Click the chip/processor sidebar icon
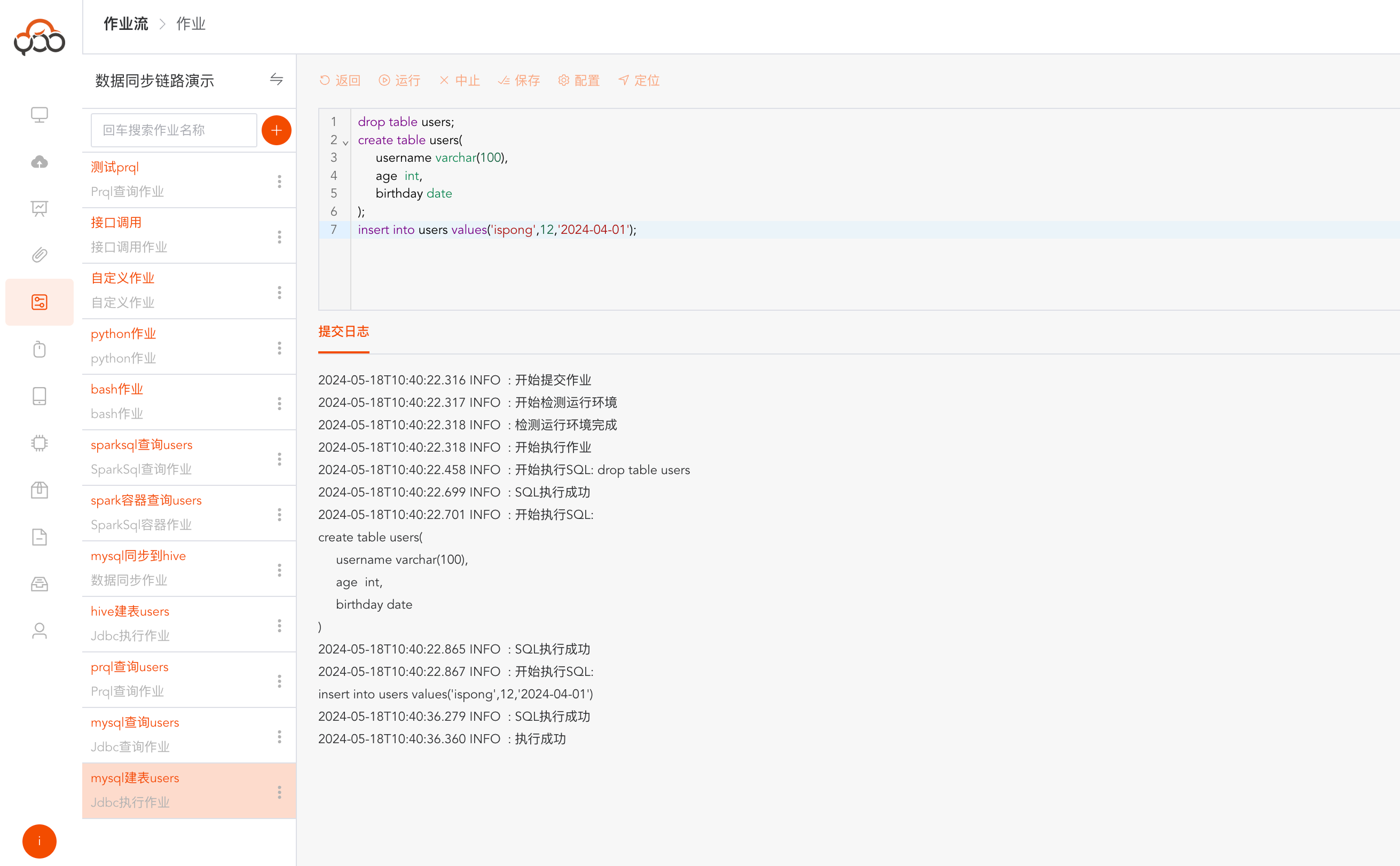Viewport: 1400px width, 866px height. coord(39,443)
